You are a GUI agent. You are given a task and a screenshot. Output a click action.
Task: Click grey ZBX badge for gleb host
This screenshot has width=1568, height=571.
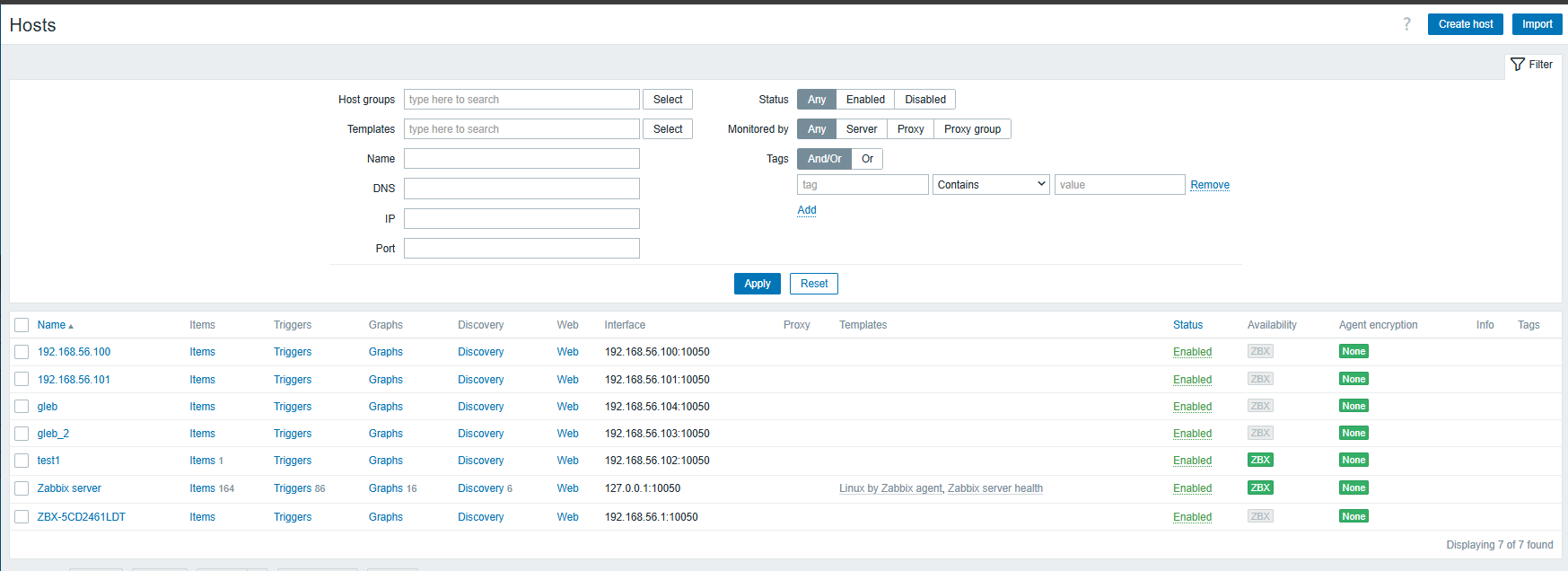tap(1260, 406)
